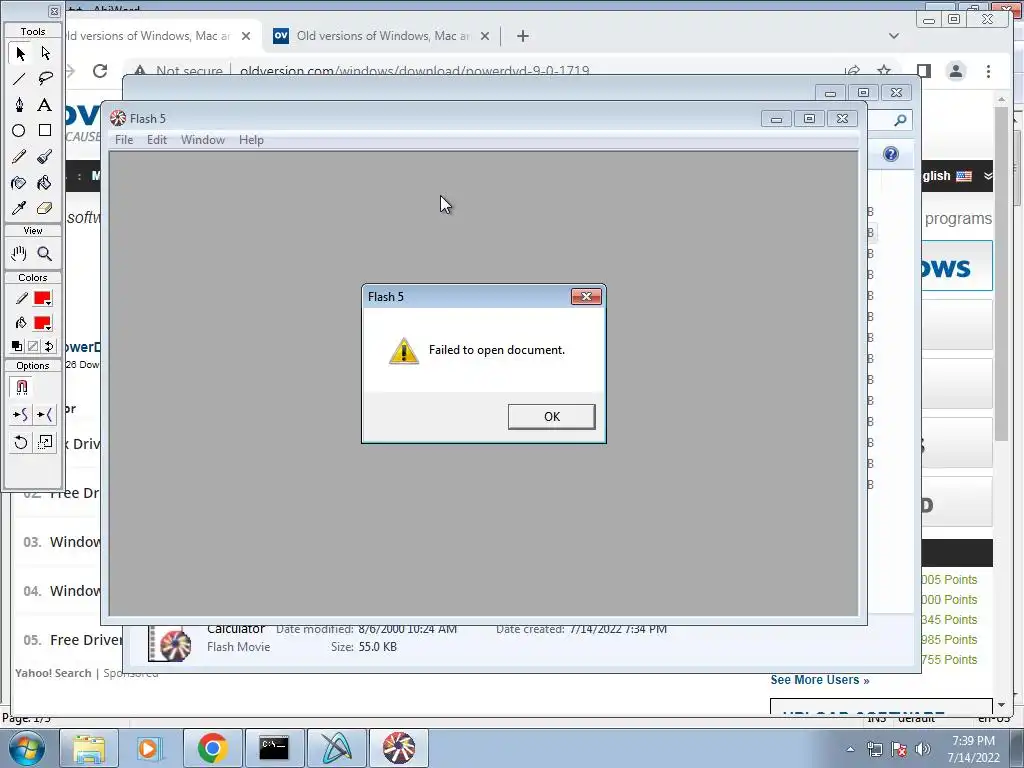Open Chrome's three-dot menu
The image size is (1024, 768).
(988, 71)
